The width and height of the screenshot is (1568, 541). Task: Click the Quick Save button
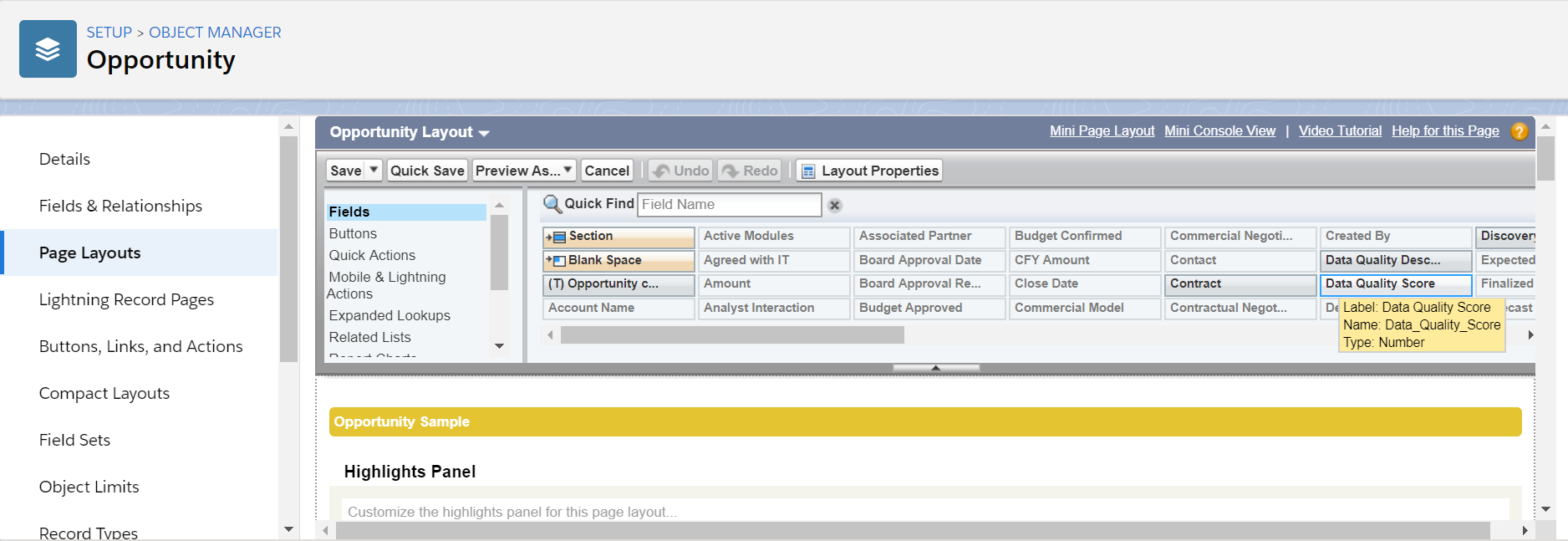click(427, 171)
